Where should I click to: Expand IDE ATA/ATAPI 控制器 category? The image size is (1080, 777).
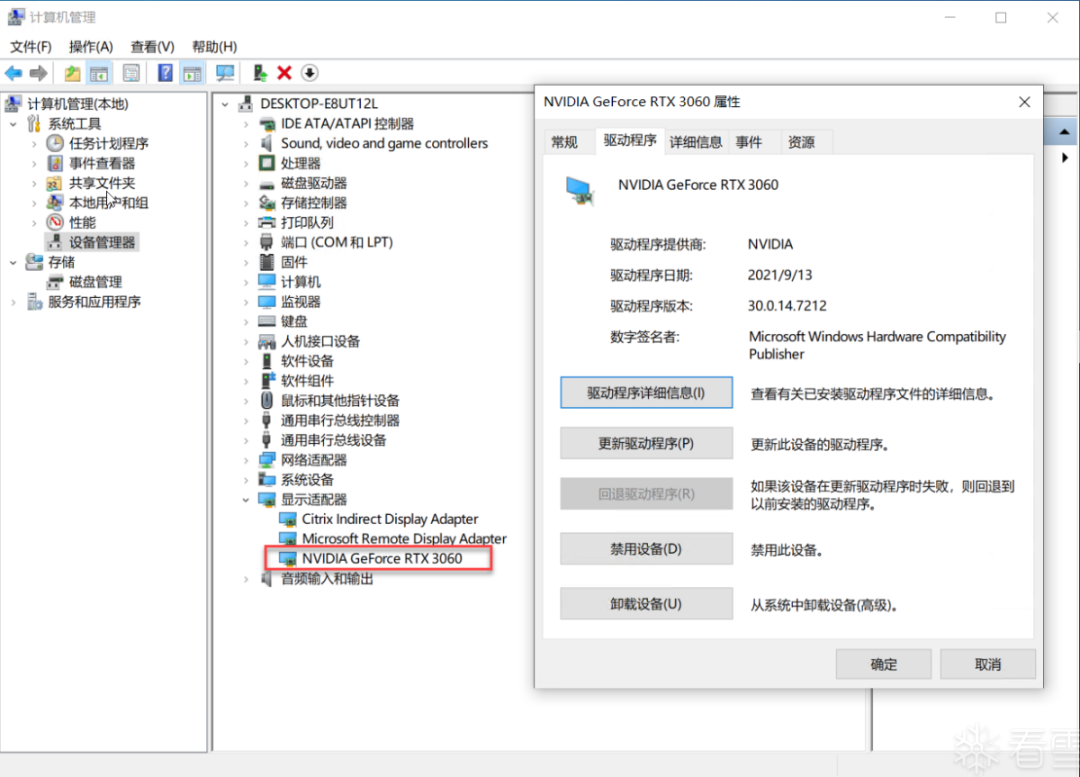246,124
